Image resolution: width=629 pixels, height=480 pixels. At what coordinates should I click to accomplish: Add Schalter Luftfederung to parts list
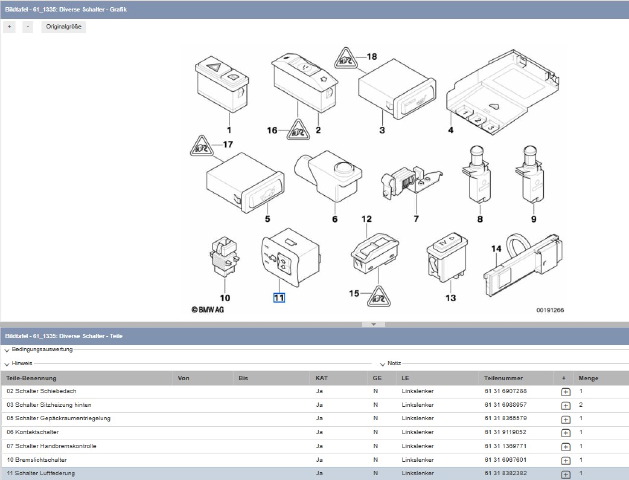click(x=565, y=474)
